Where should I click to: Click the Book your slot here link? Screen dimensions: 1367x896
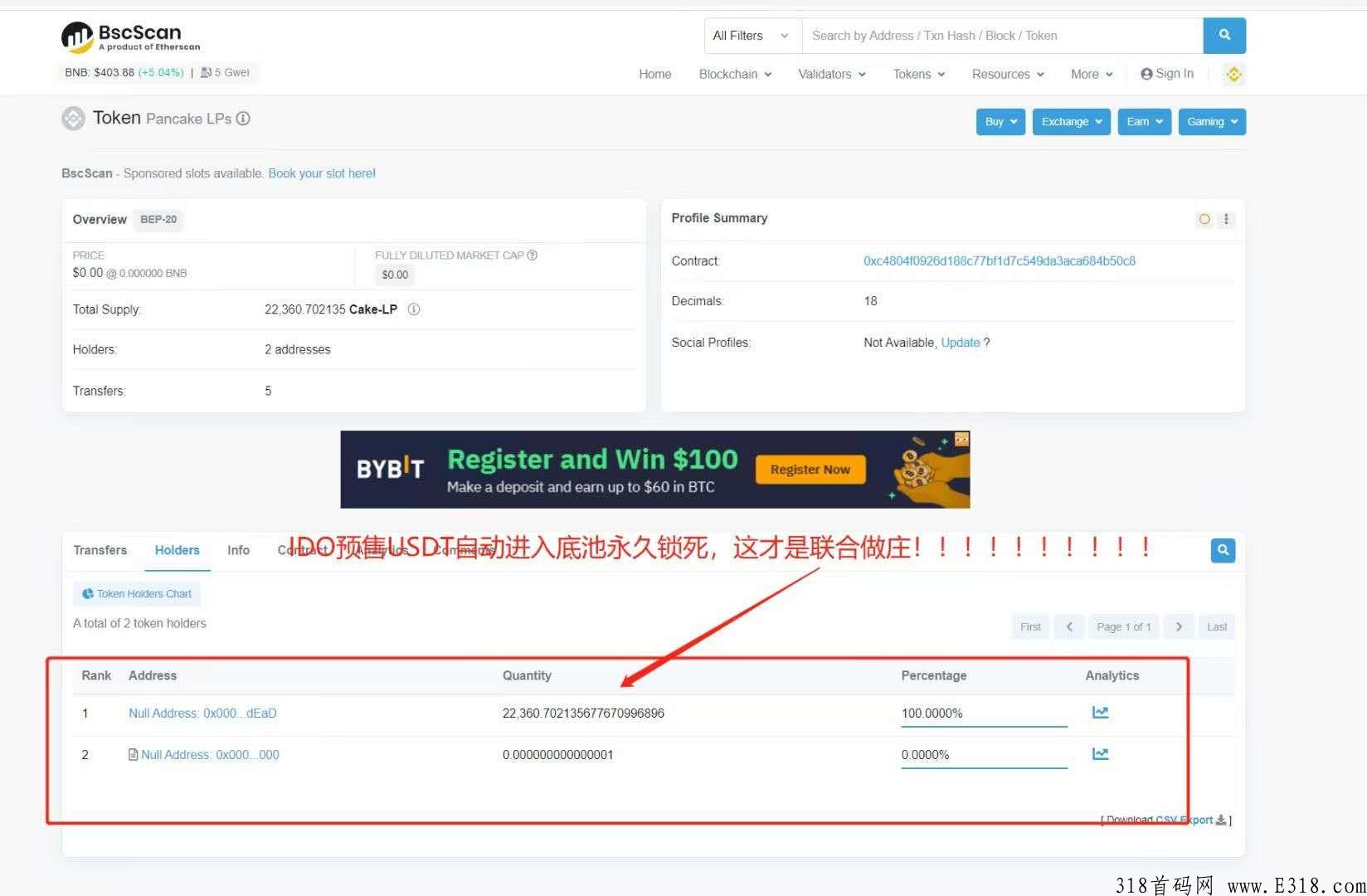pyautogui.click(x=322, y=173)
